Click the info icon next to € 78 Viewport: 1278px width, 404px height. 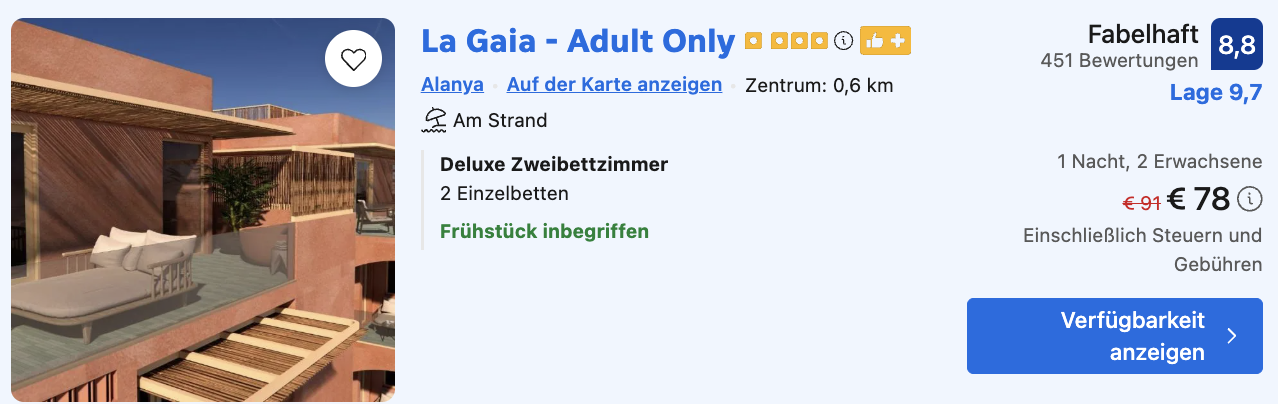click(x=1250, y=200)
